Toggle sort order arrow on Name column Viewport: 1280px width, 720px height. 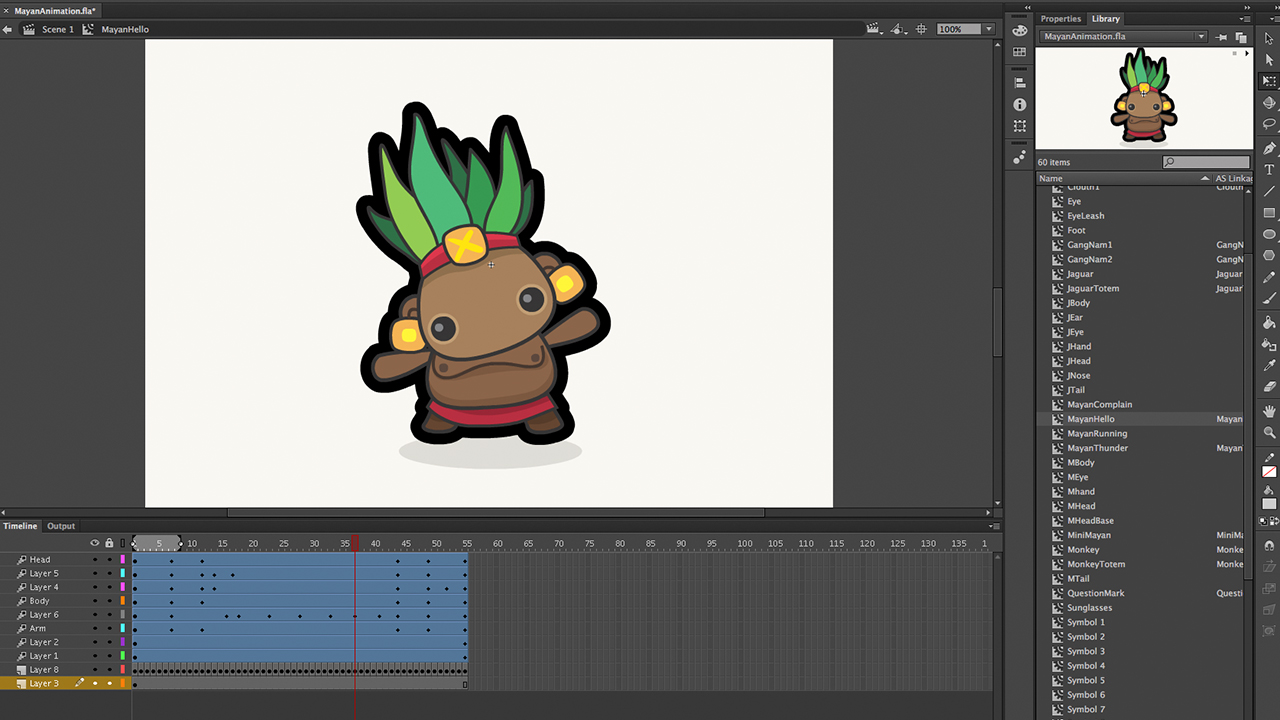[1205, 178]
